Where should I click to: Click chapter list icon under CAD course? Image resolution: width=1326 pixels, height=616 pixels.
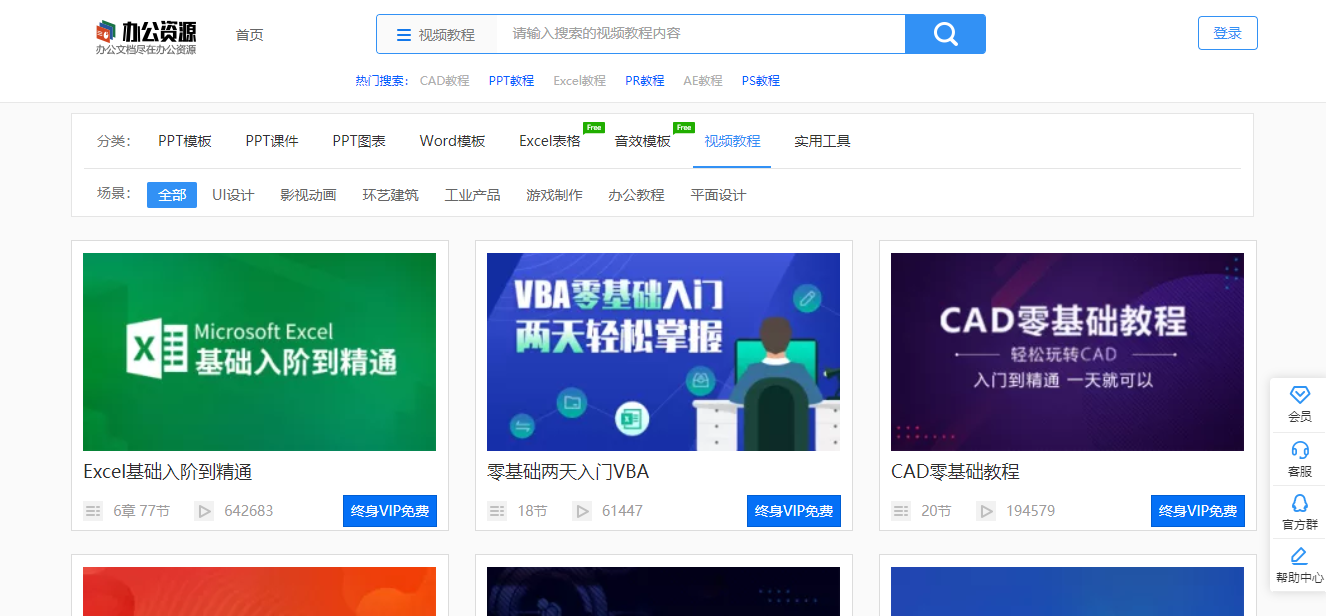pos(901,511)
